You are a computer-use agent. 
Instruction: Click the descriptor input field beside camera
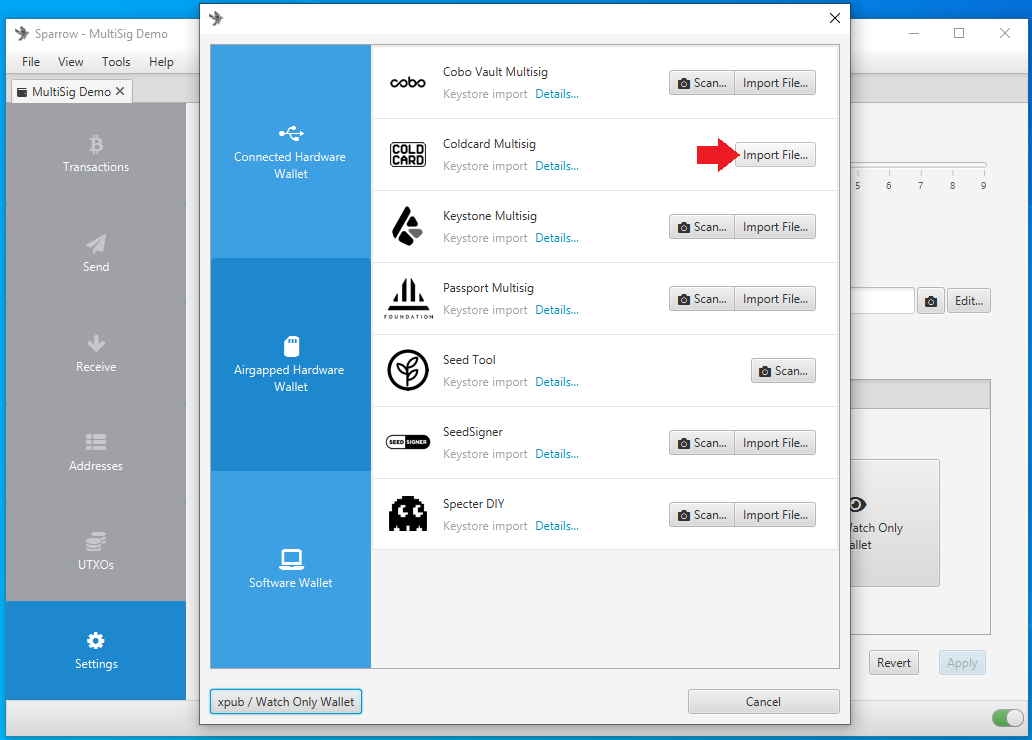[x=882, y=301]
